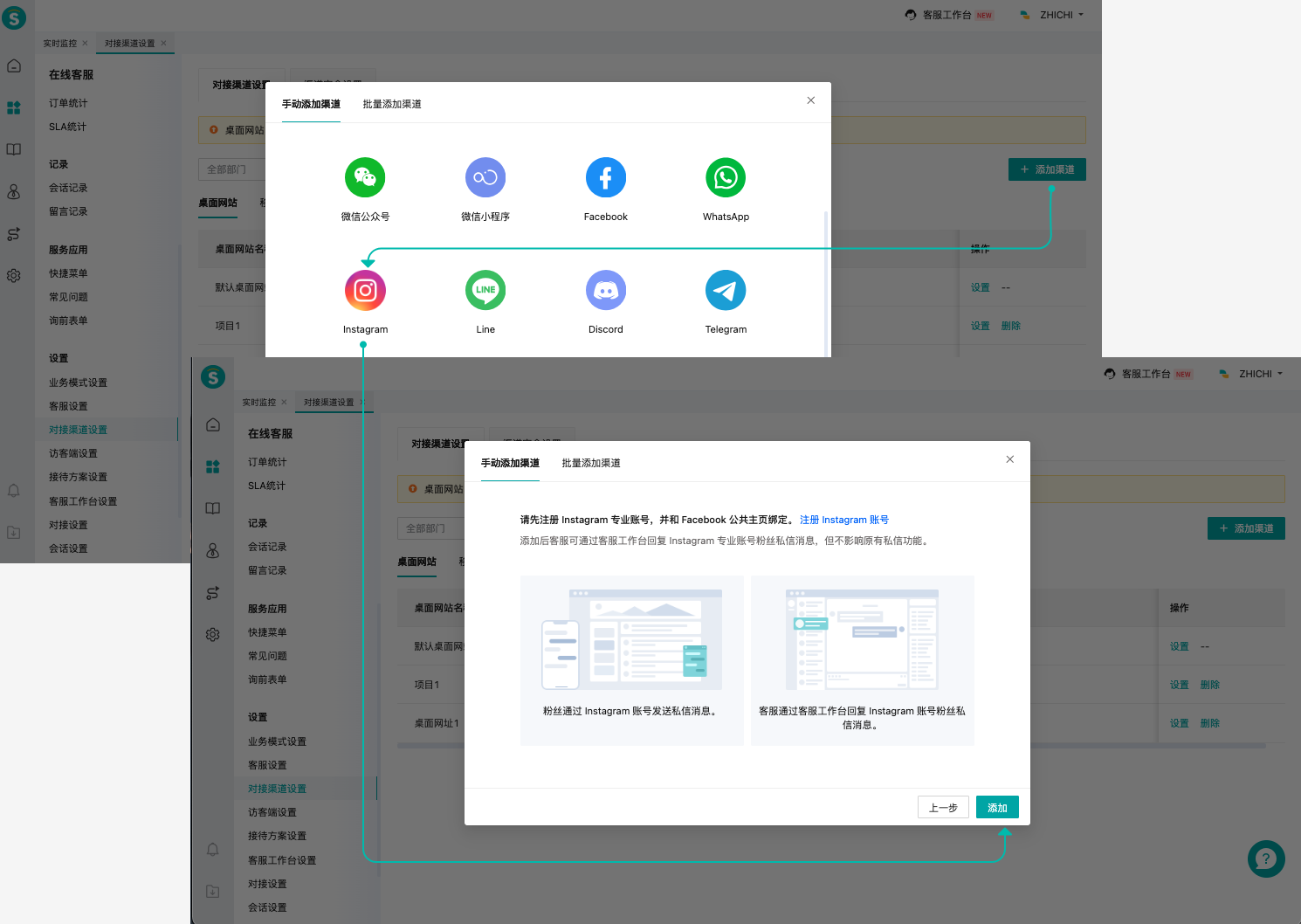Click 添加渠道 button in lower window
This screenshot has width=1301, height=924.
pyautogui.click(x=1246, y=528)
